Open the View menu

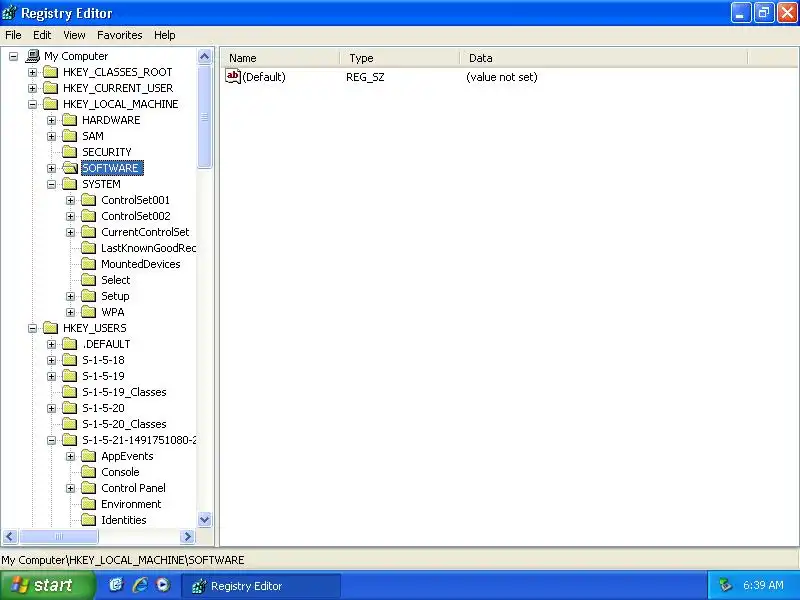pos(74,35)
